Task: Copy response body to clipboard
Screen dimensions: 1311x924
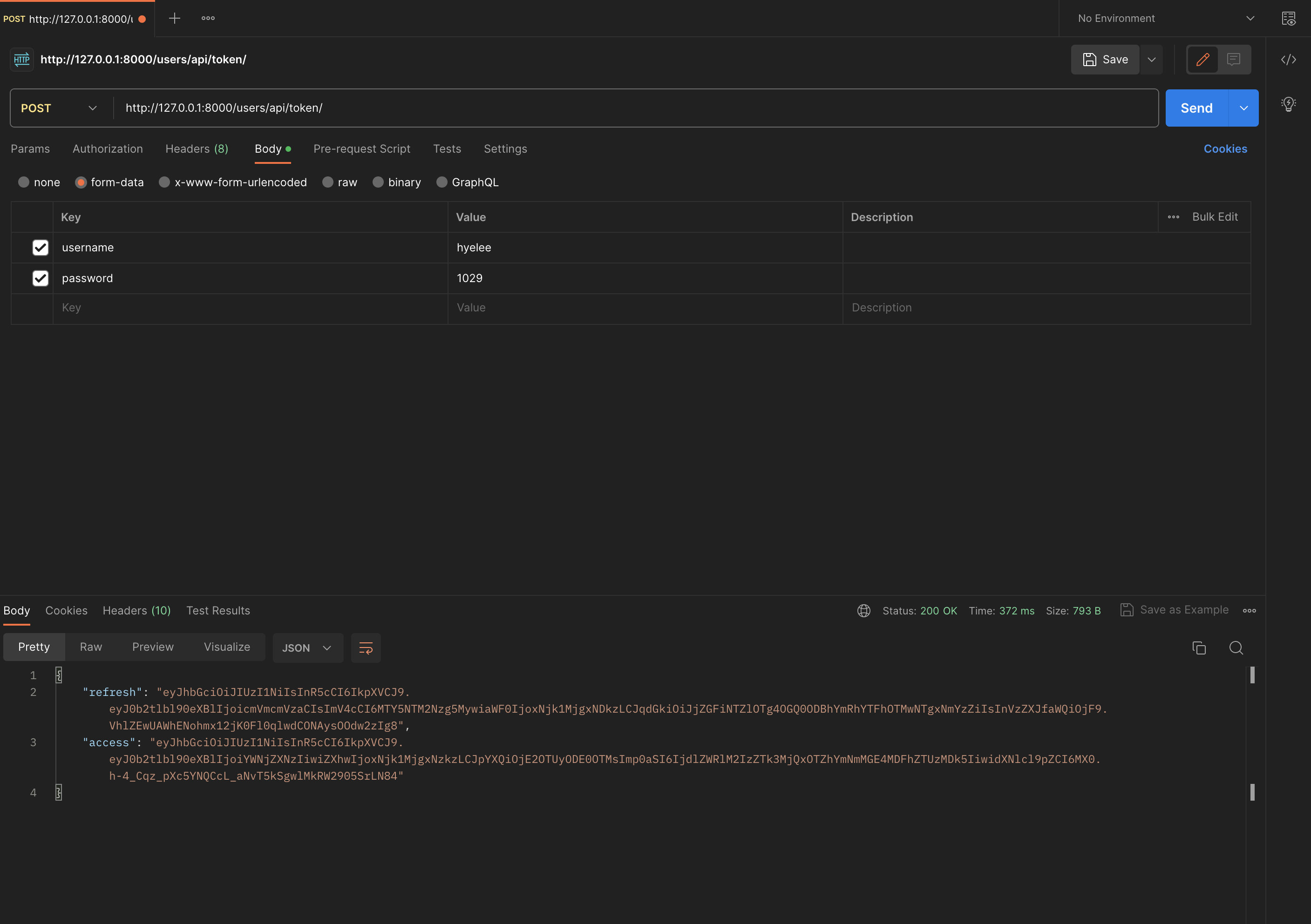Action: (1198, 648)
